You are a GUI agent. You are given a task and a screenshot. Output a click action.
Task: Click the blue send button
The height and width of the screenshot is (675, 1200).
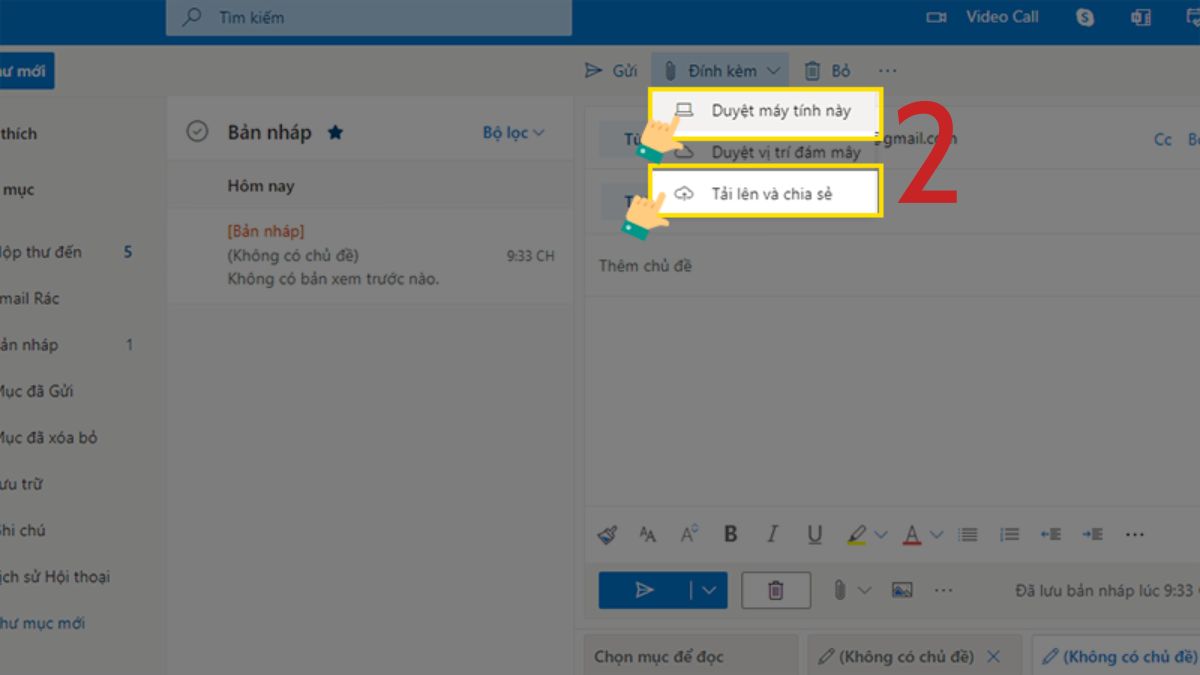645,590
